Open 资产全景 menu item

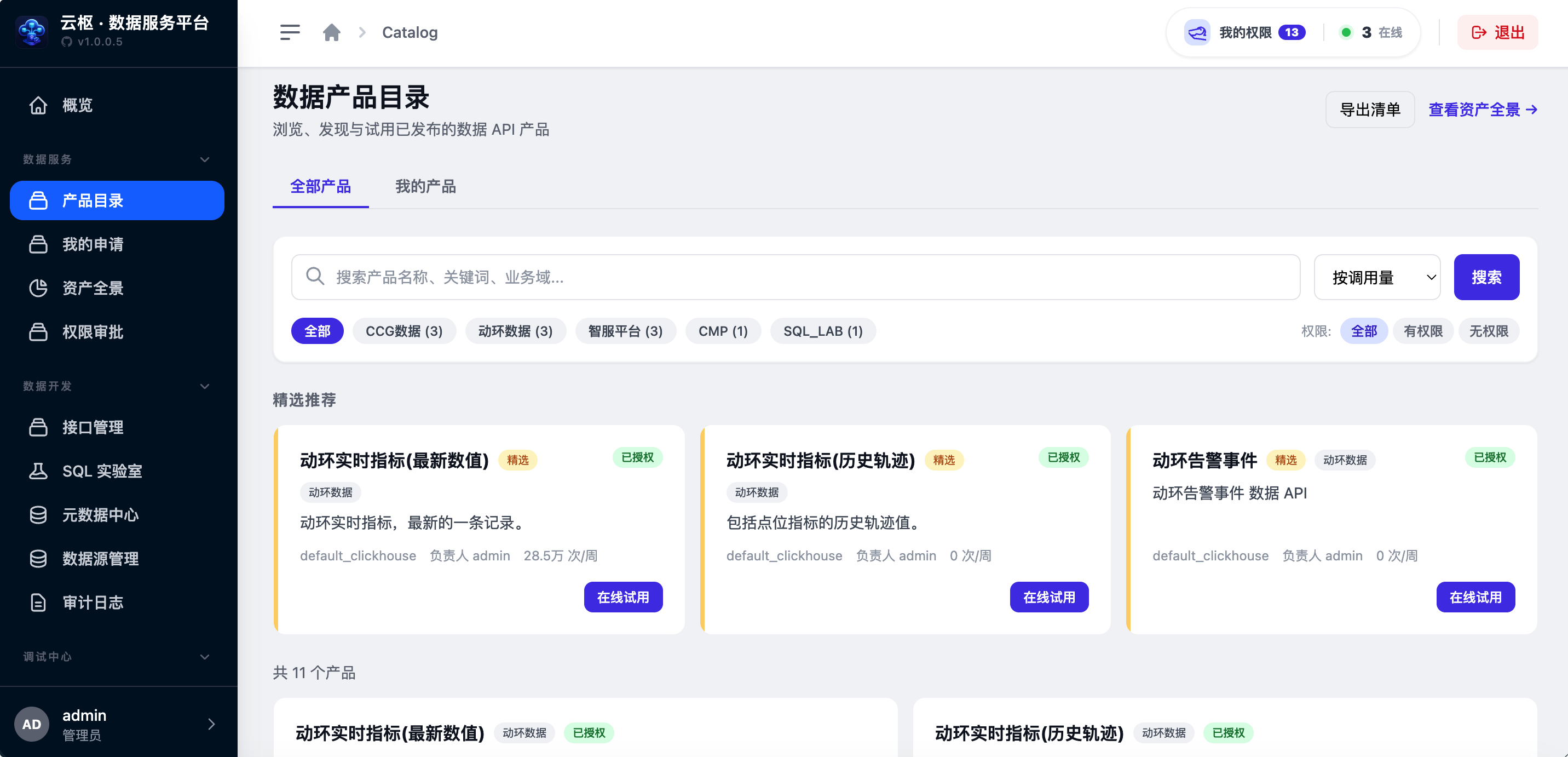117,288
